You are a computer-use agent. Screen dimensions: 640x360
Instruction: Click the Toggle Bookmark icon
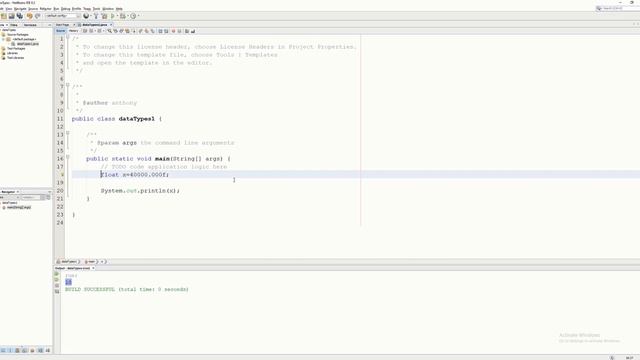[x=152, y=31]
